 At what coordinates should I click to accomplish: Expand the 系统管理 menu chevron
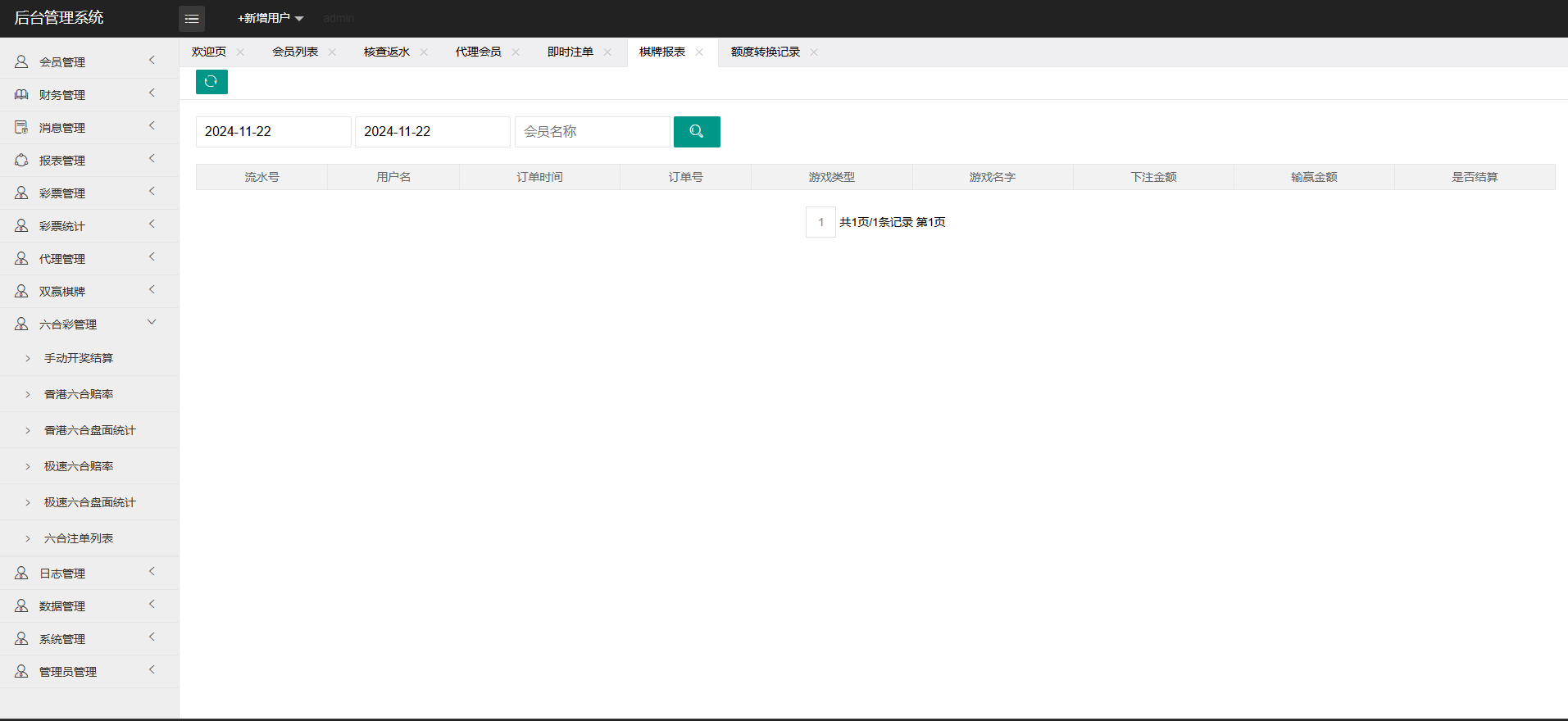152,637
